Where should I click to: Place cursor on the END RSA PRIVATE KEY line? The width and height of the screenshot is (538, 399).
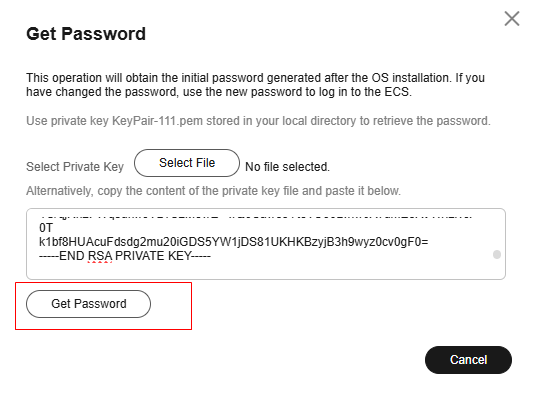click(x=125, y=256)
